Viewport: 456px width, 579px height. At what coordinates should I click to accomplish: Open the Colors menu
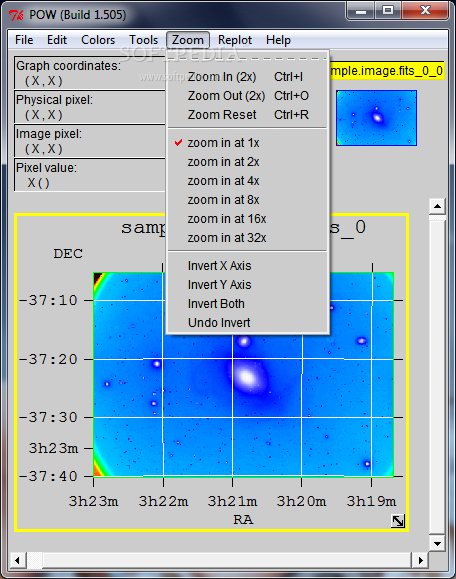coord(98,40)
